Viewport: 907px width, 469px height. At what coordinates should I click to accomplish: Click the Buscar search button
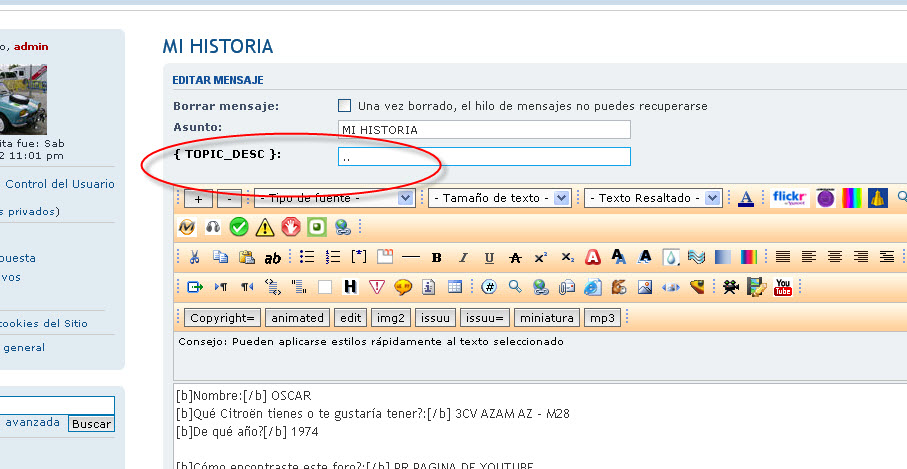[x=91, y=424]
